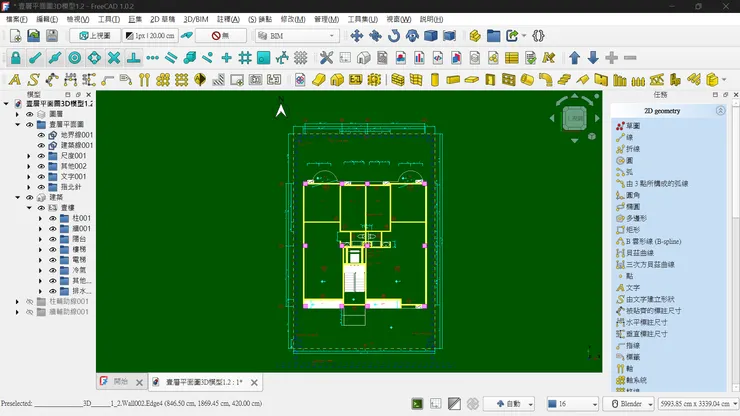Click the navigation cube in the viewport
The width and height of the screenshot is (740, 416).
tap(575, 119)
